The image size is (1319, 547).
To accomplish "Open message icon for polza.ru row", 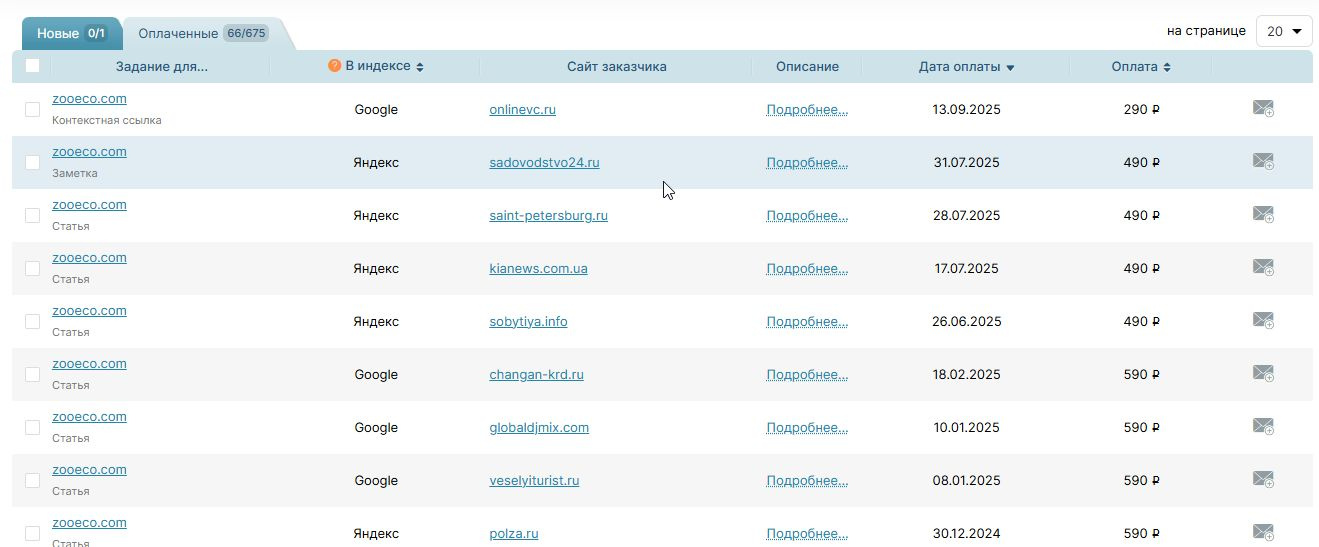I will click(x=1263, y=533).
